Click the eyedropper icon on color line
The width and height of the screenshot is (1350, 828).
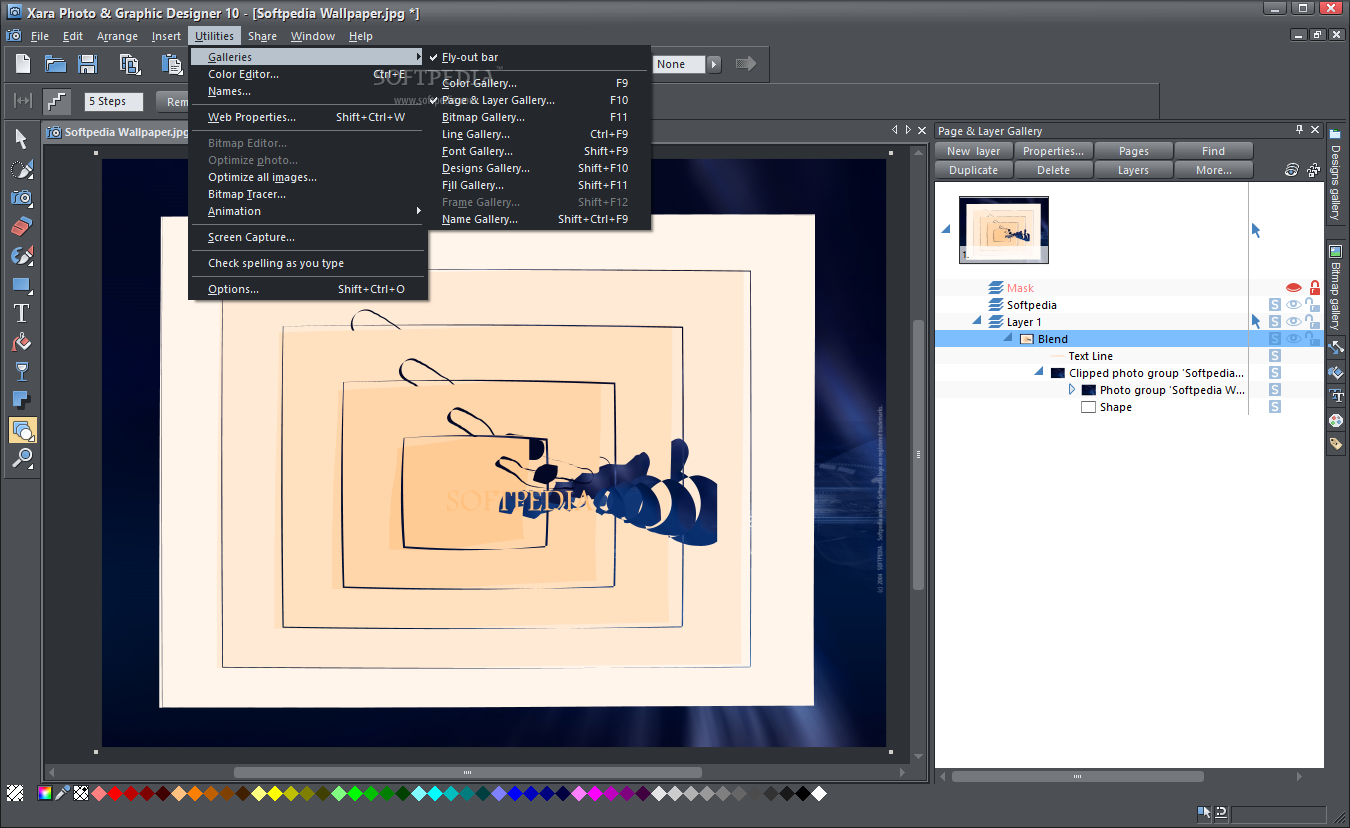(62, 793)
